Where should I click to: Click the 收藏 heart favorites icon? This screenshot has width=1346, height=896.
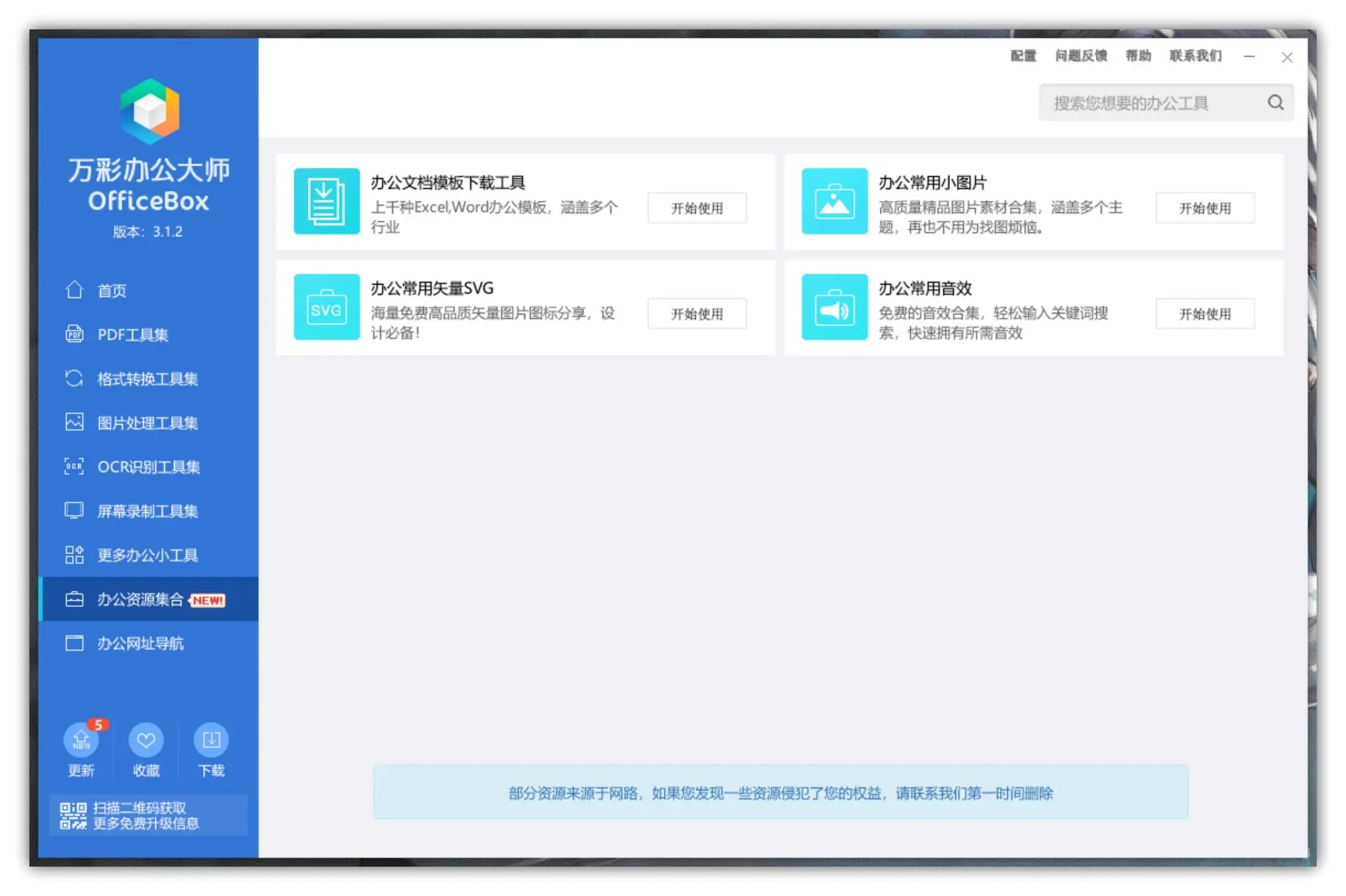point(146,740)
